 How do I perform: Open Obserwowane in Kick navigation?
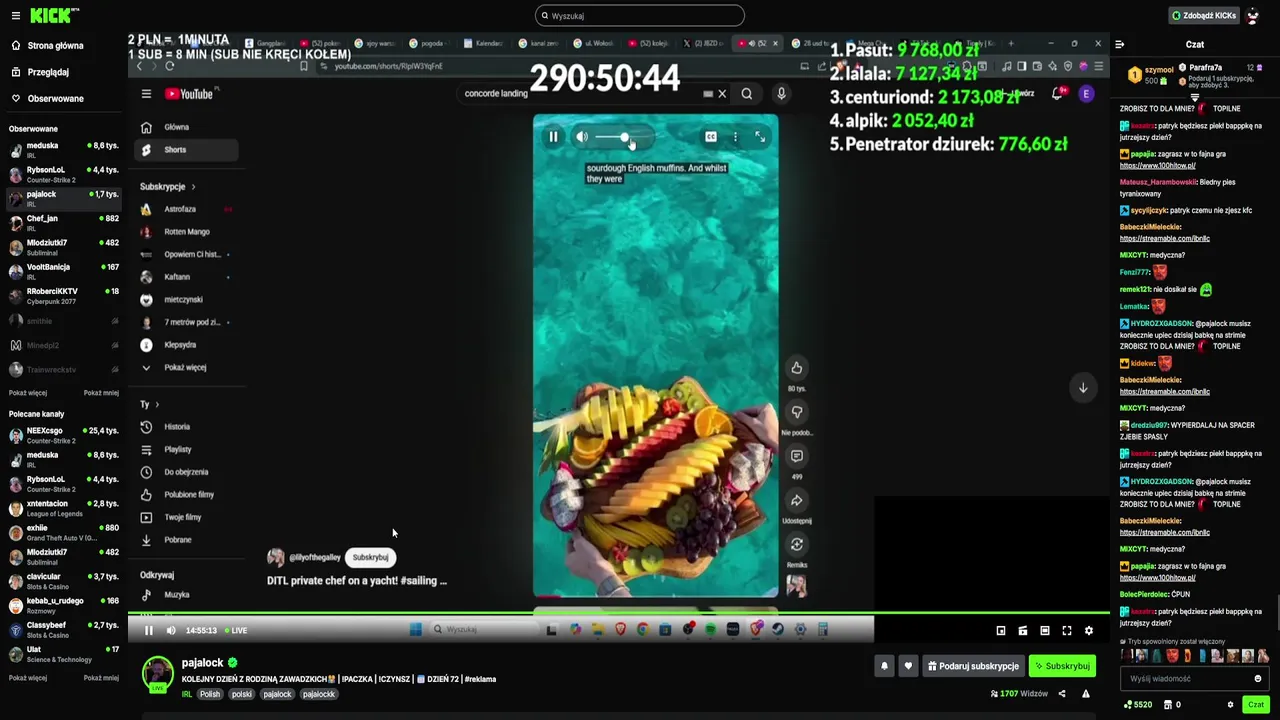click(x=47, y=99)
